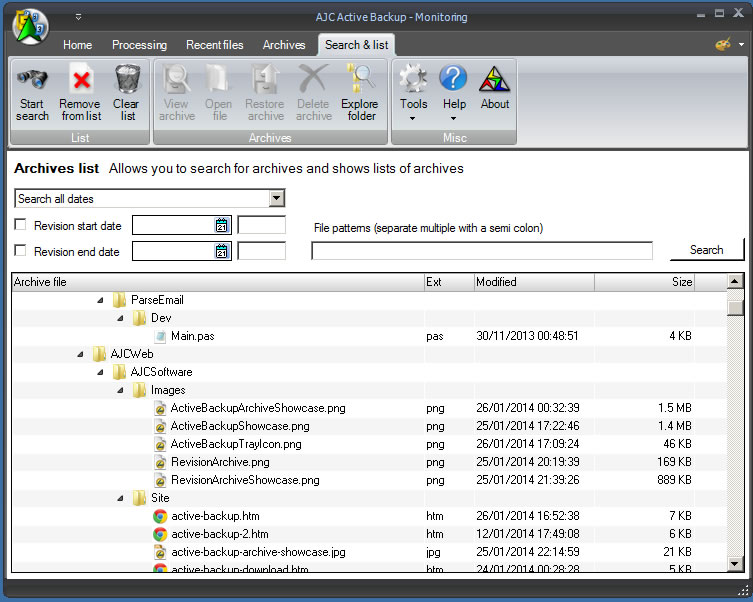Select ActiveBackupShowcase.png file

pyautogui.click(x=240, y=426)
